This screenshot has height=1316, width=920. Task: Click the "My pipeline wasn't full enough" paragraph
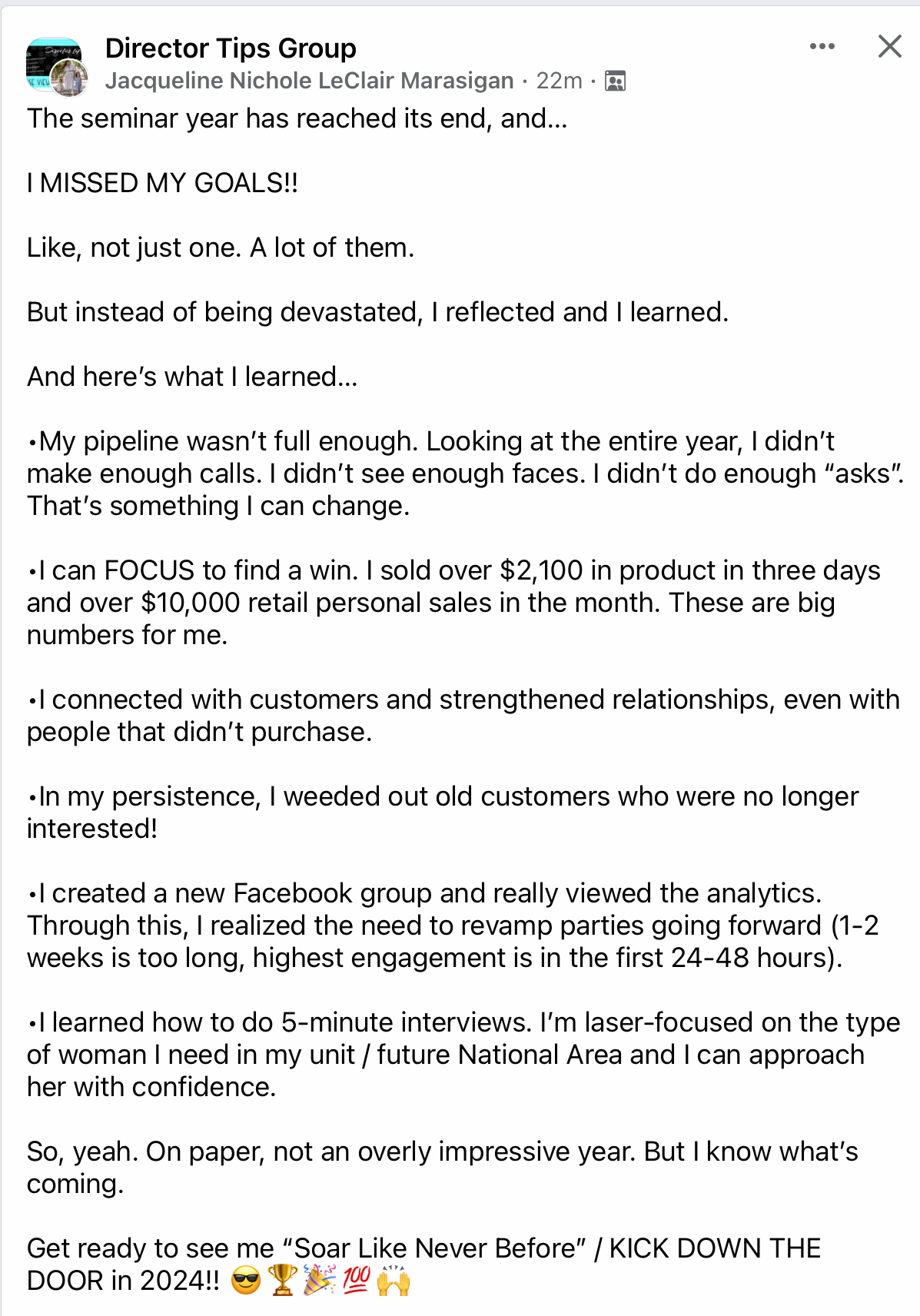pyautogui.click(x=465, y=474)
